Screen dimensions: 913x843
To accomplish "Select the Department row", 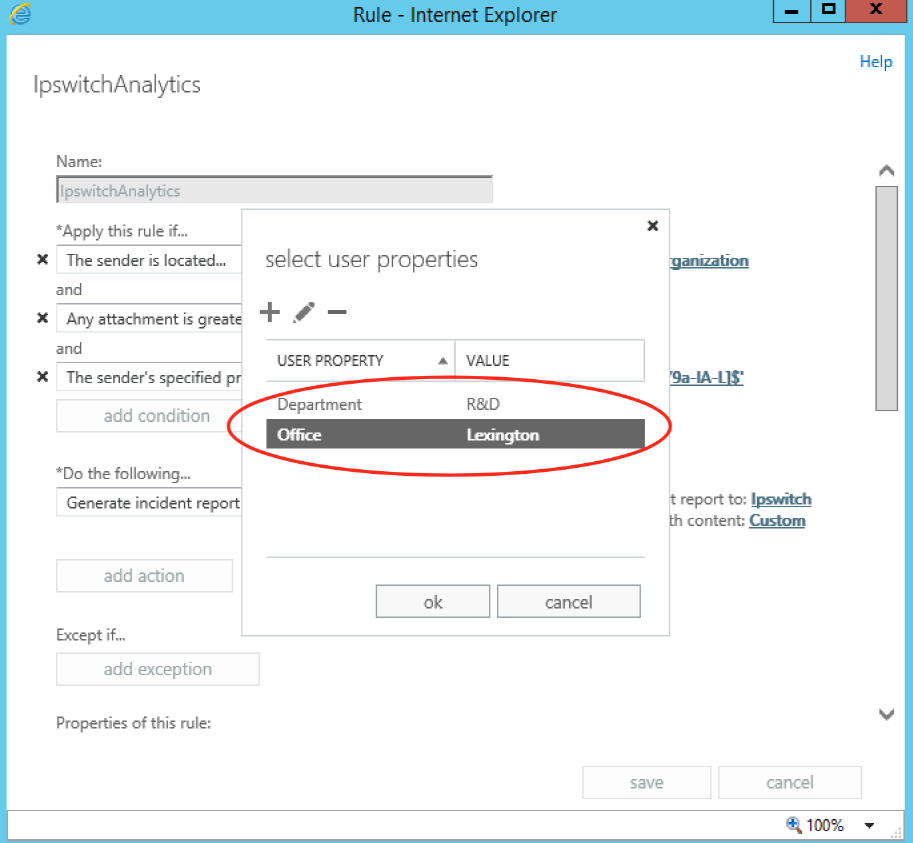I will [x=455, y=404].
